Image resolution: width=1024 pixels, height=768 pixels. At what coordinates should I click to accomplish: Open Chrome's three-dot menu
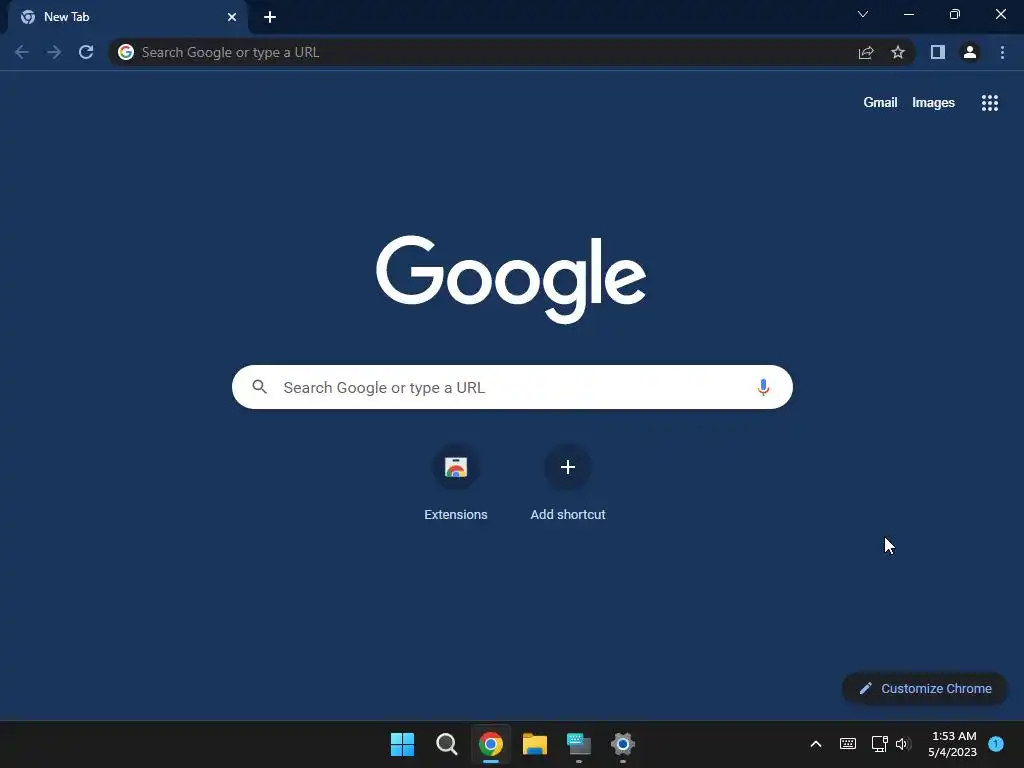pos(1002,52)
